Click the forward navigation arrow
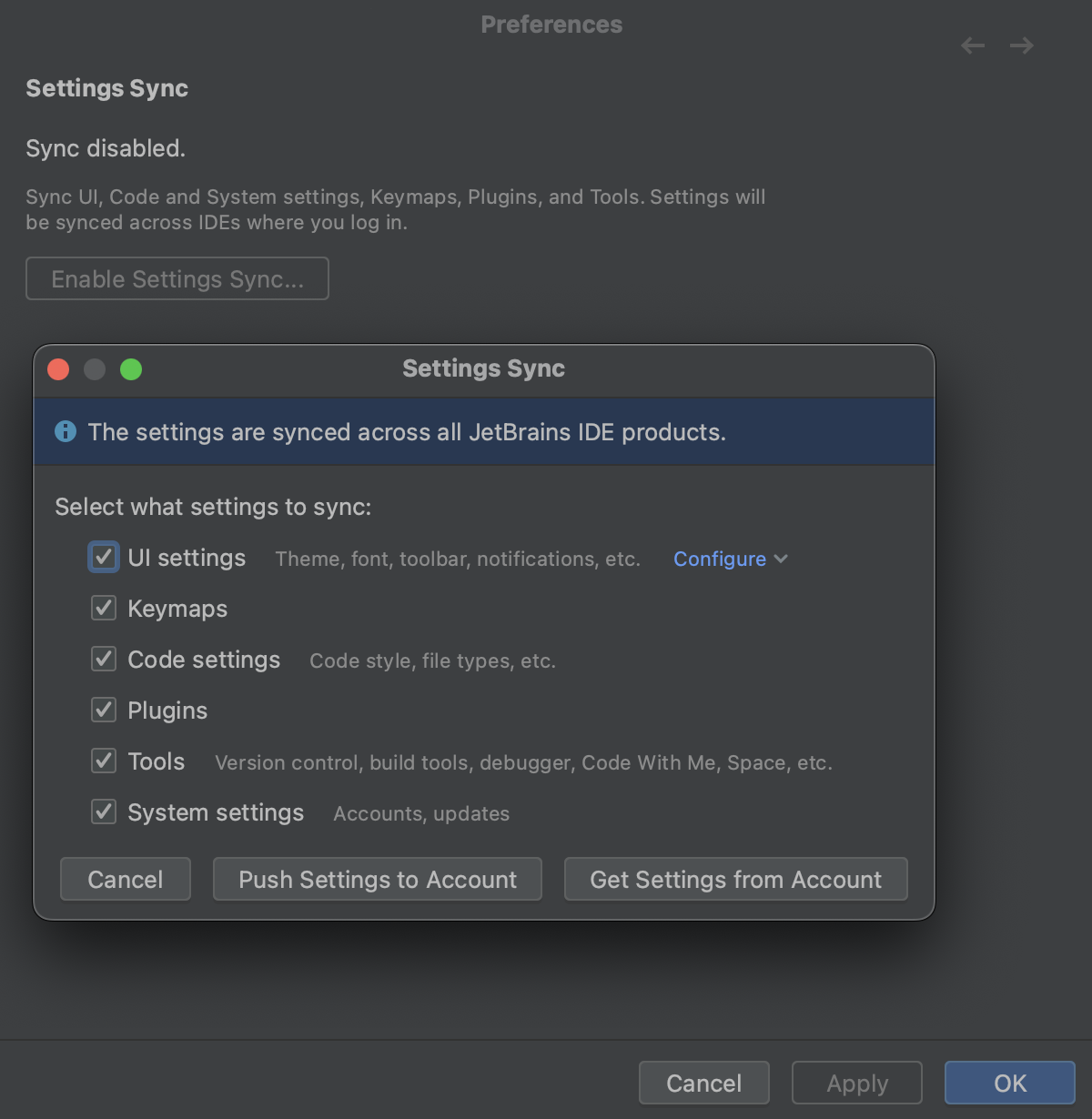1092x1119 pixels. [x=1021, y=45]
